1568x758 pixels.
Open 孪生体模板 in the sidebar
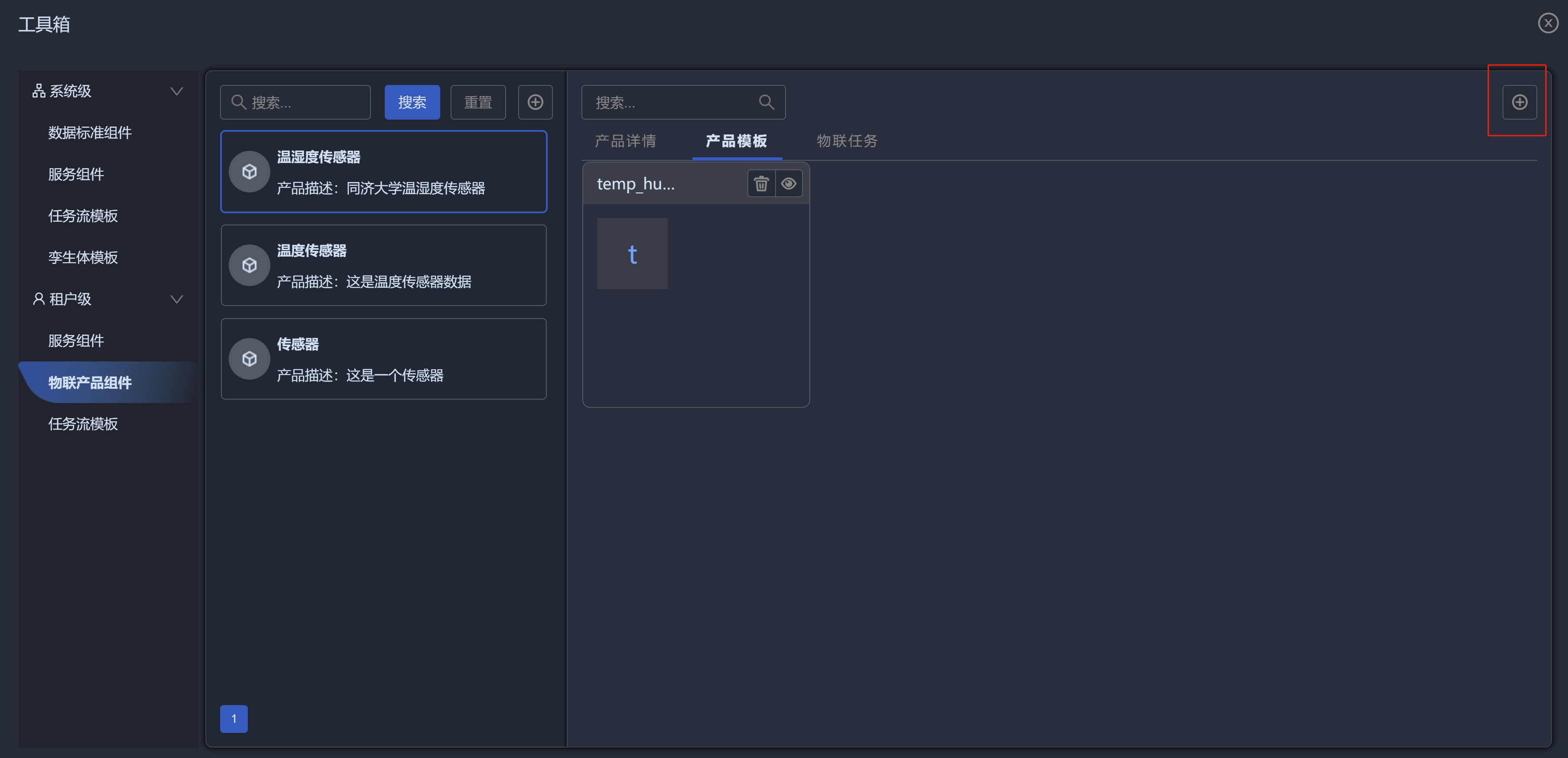coord(83,257)
